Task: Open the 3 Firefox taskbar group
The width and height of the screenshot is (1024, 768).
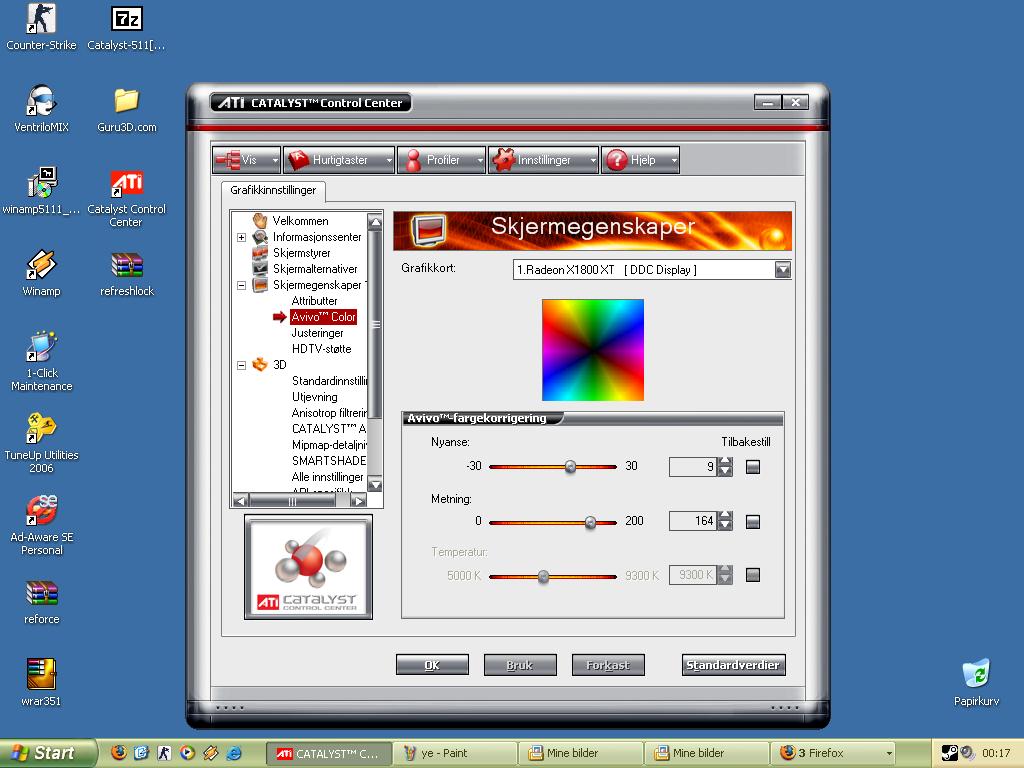Action: tap(834, 753)
